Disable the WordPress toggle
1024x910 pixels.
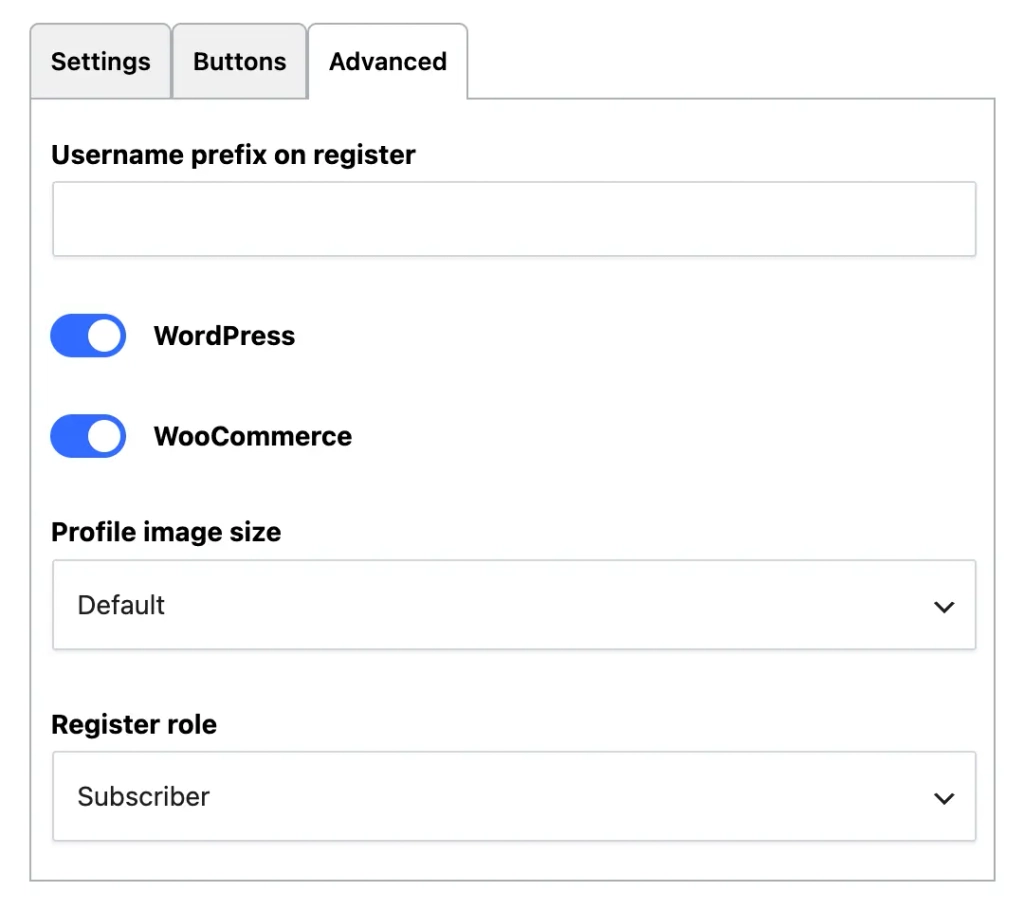[x=88, y=336]
